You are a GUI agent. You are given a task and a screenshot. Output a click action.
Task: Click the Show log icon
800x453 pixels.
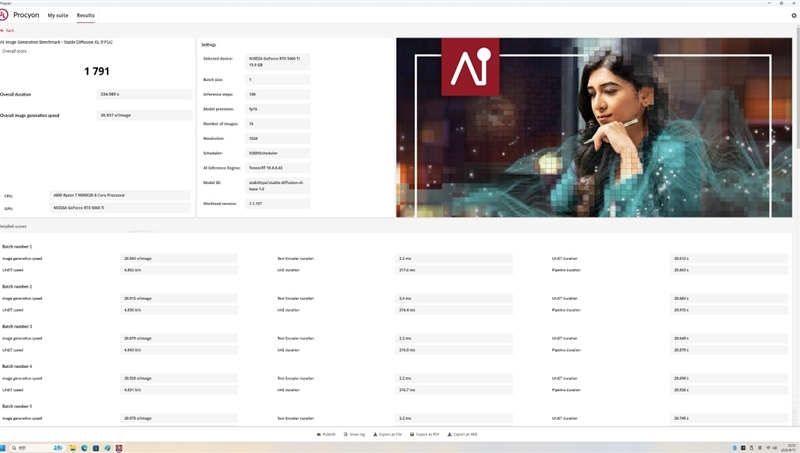point(345,434)
